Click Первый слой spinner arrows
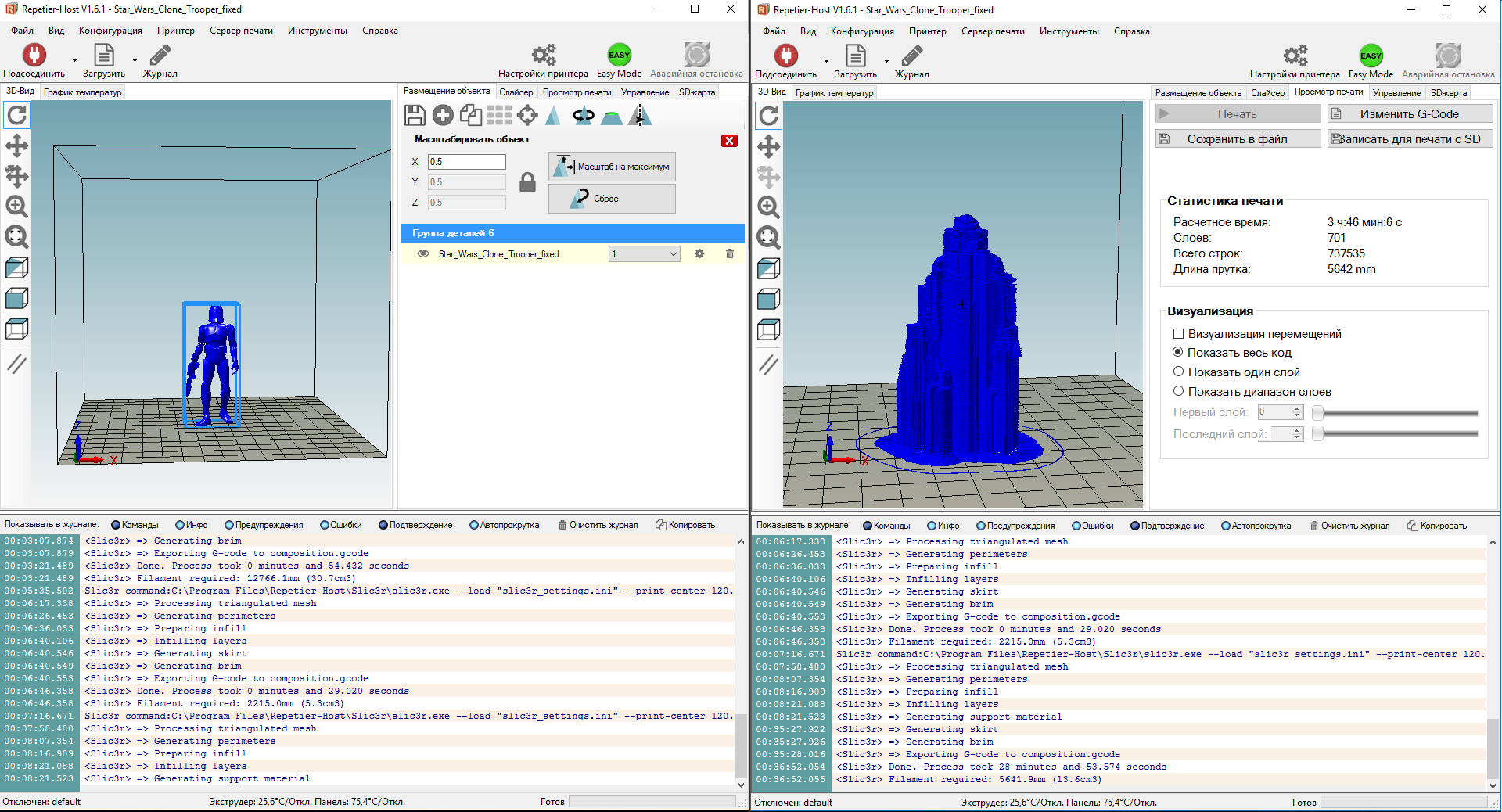Image resolution: width=1502 pixels, height=812 pixels. [x=1297, y=412]
